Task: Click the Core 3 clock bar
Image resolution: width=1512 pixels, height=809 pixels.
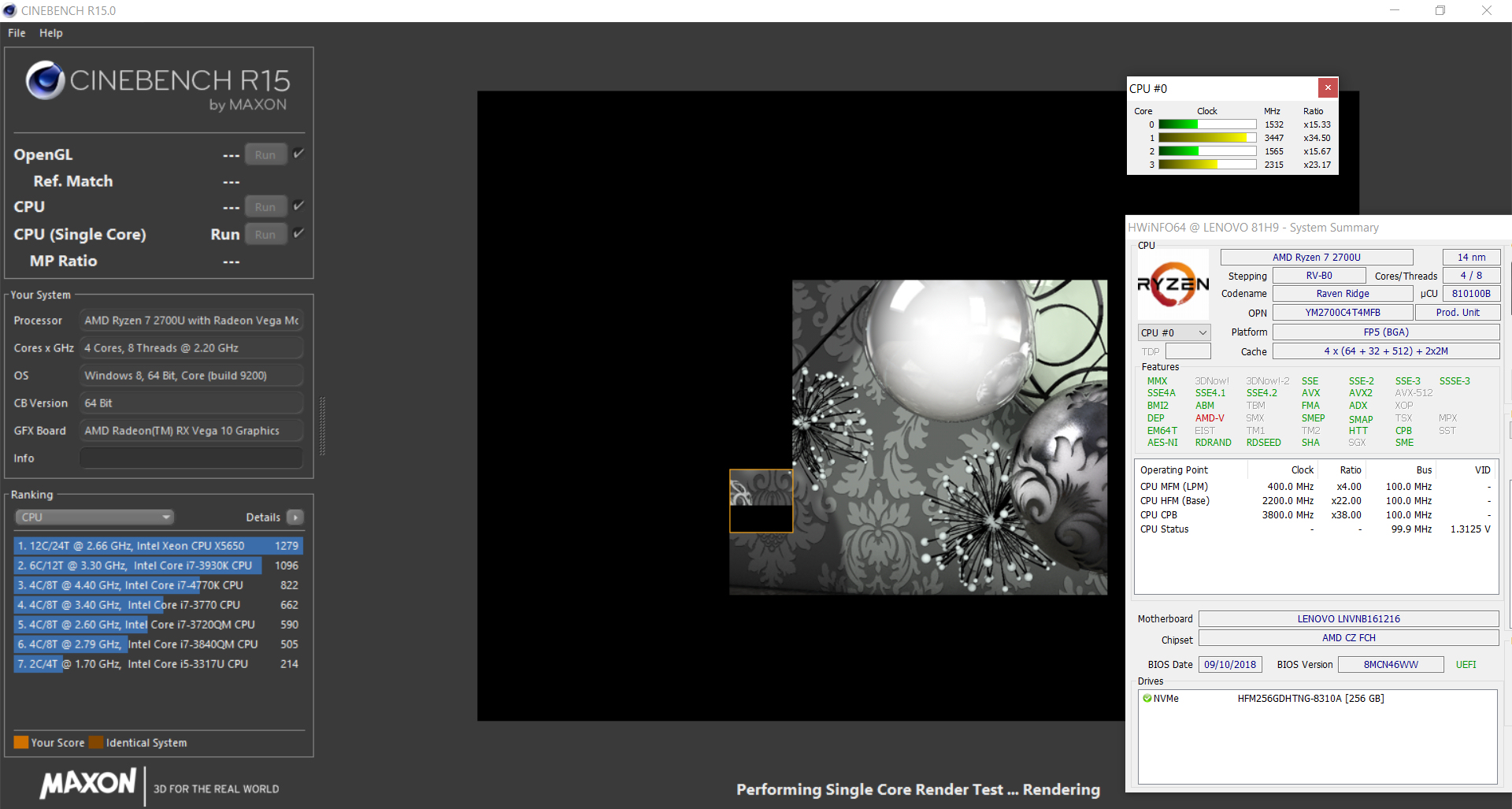Action: point(1207,165)
